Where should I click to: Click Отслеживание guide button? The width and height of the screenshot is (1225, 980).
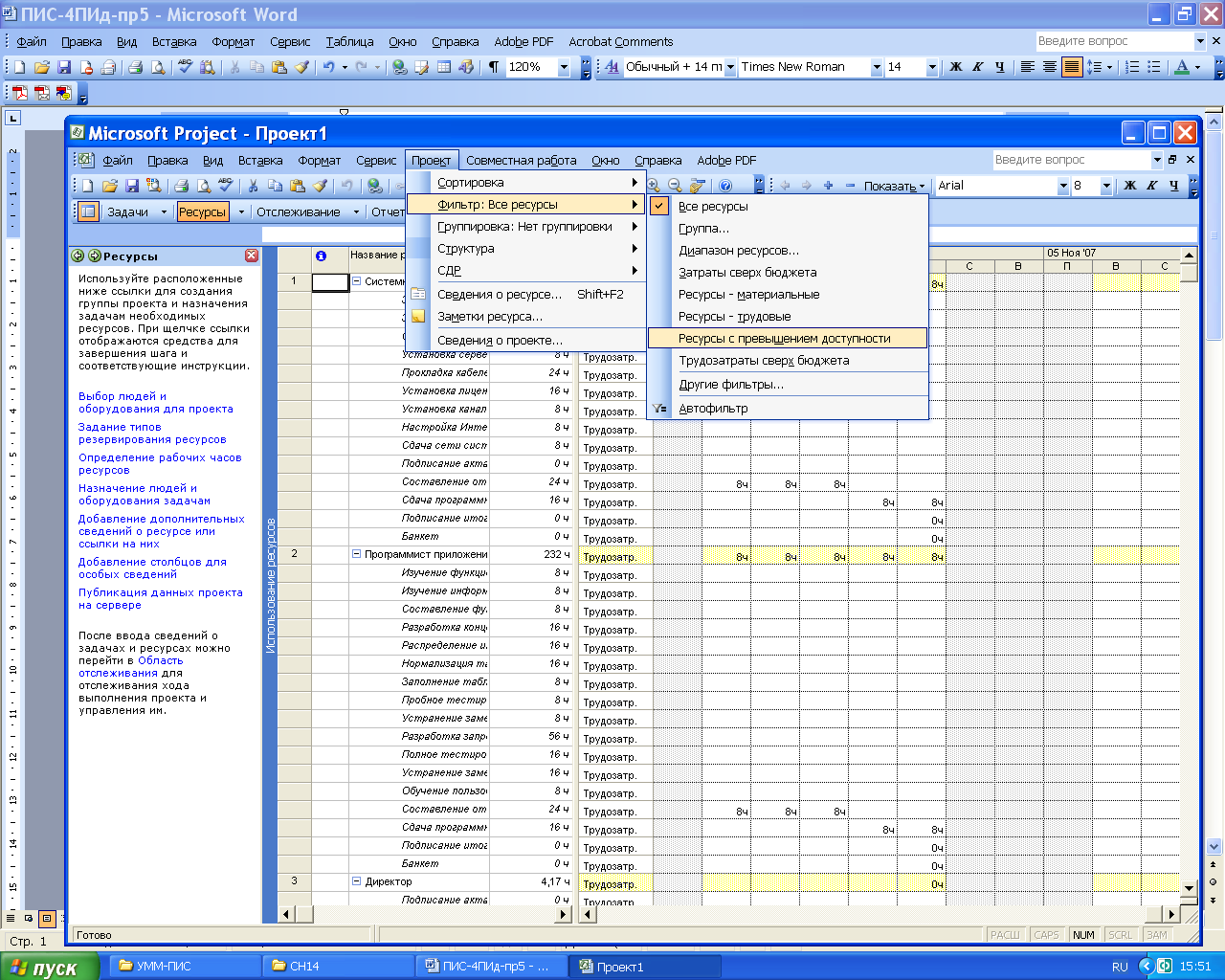tap(298, 212)
